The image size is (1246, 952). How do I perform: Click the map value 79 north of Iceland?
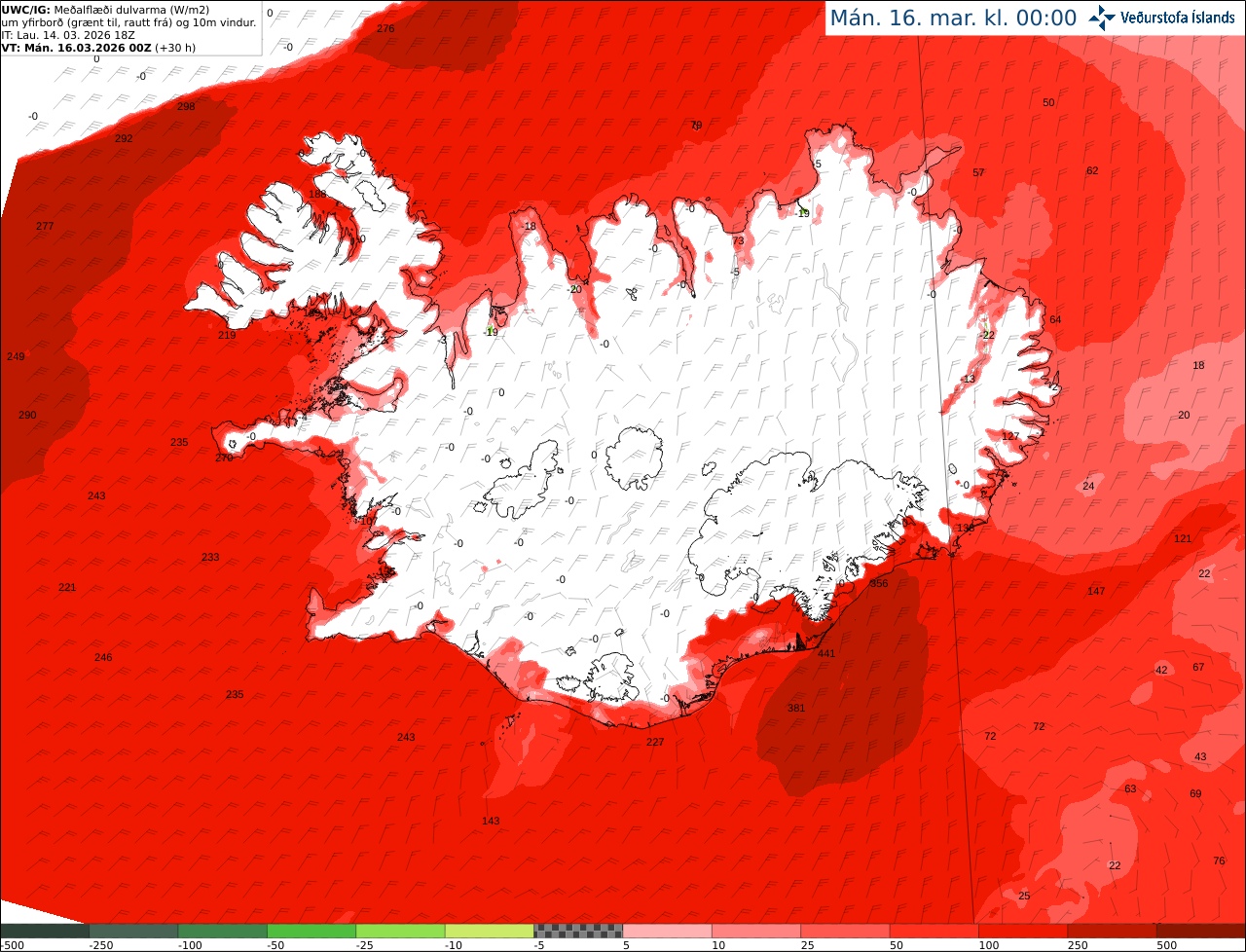[x=696, y=126]
